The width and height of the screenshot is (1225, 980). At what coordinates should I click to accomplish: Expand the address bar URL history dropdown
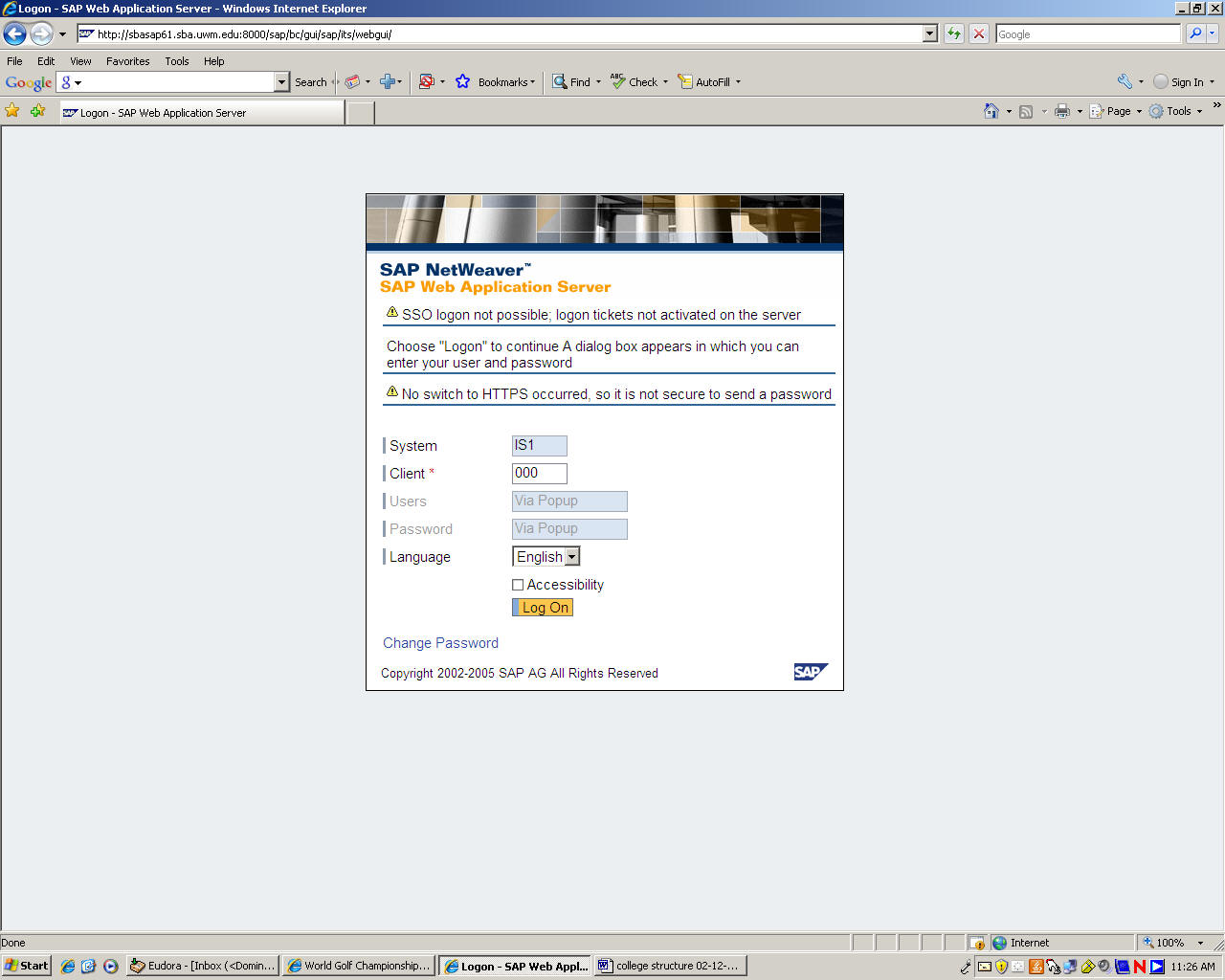[x=930, y=33]
